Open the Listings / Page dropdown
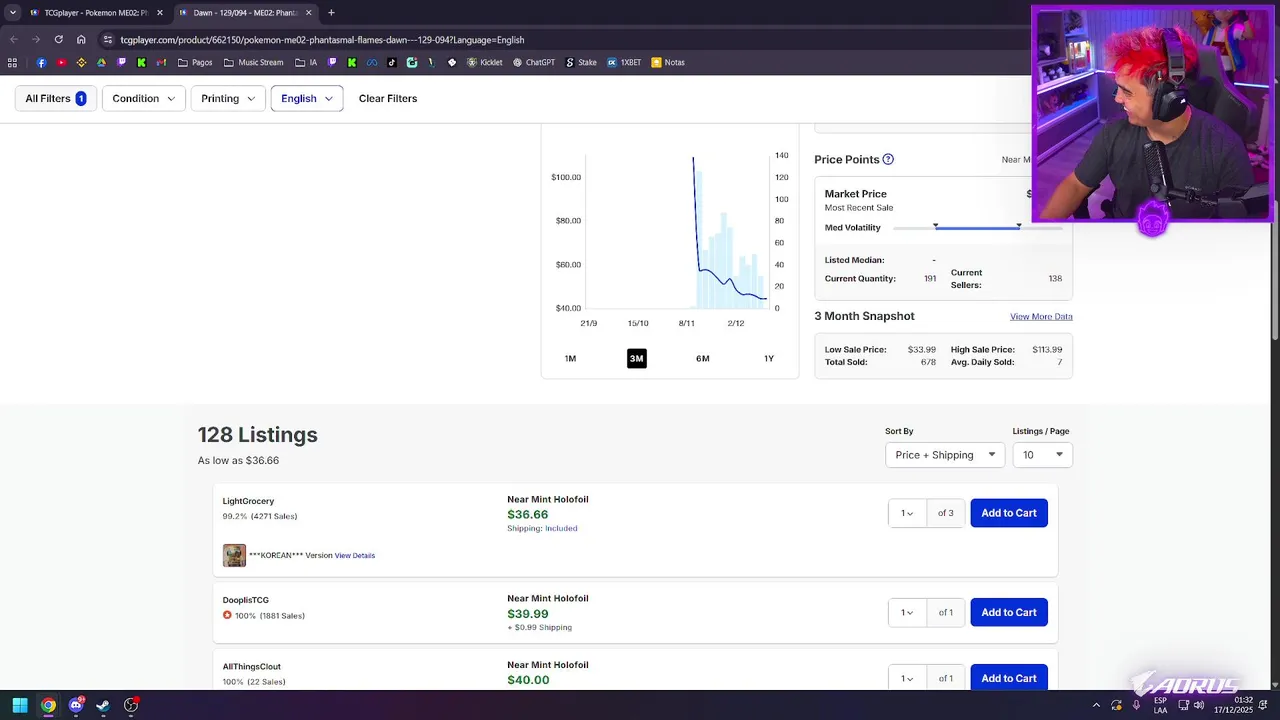 1042,455
